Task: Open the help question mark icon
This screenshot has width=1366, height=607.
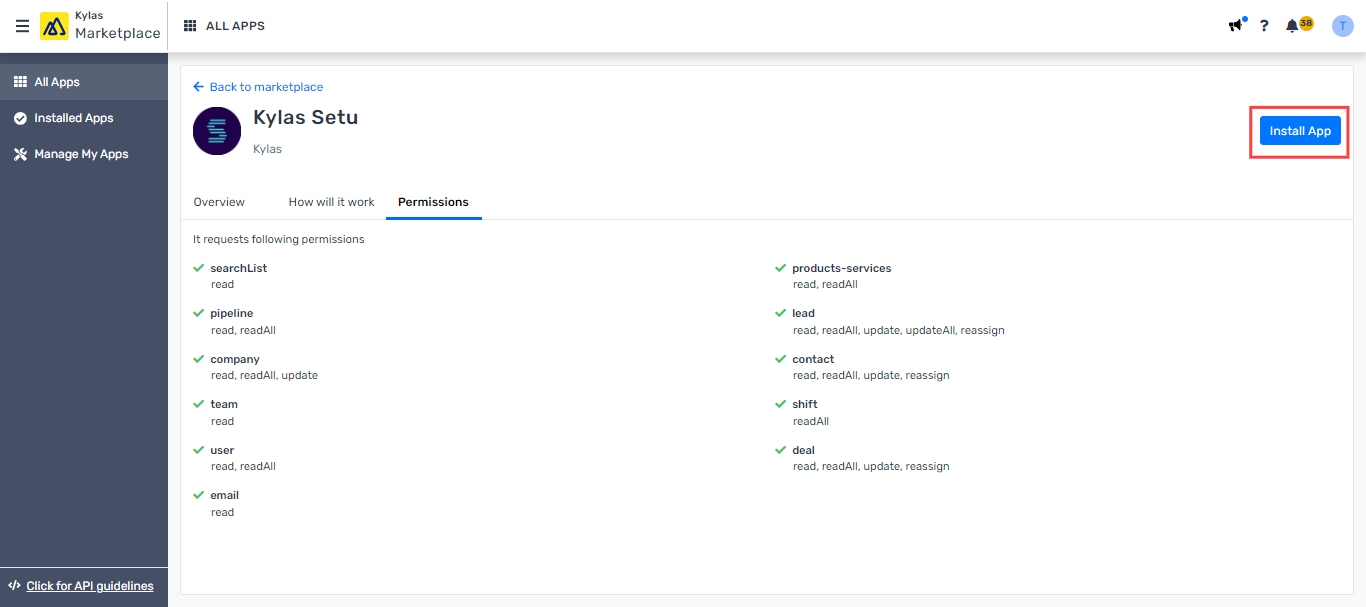Action: pos(1264,26)
